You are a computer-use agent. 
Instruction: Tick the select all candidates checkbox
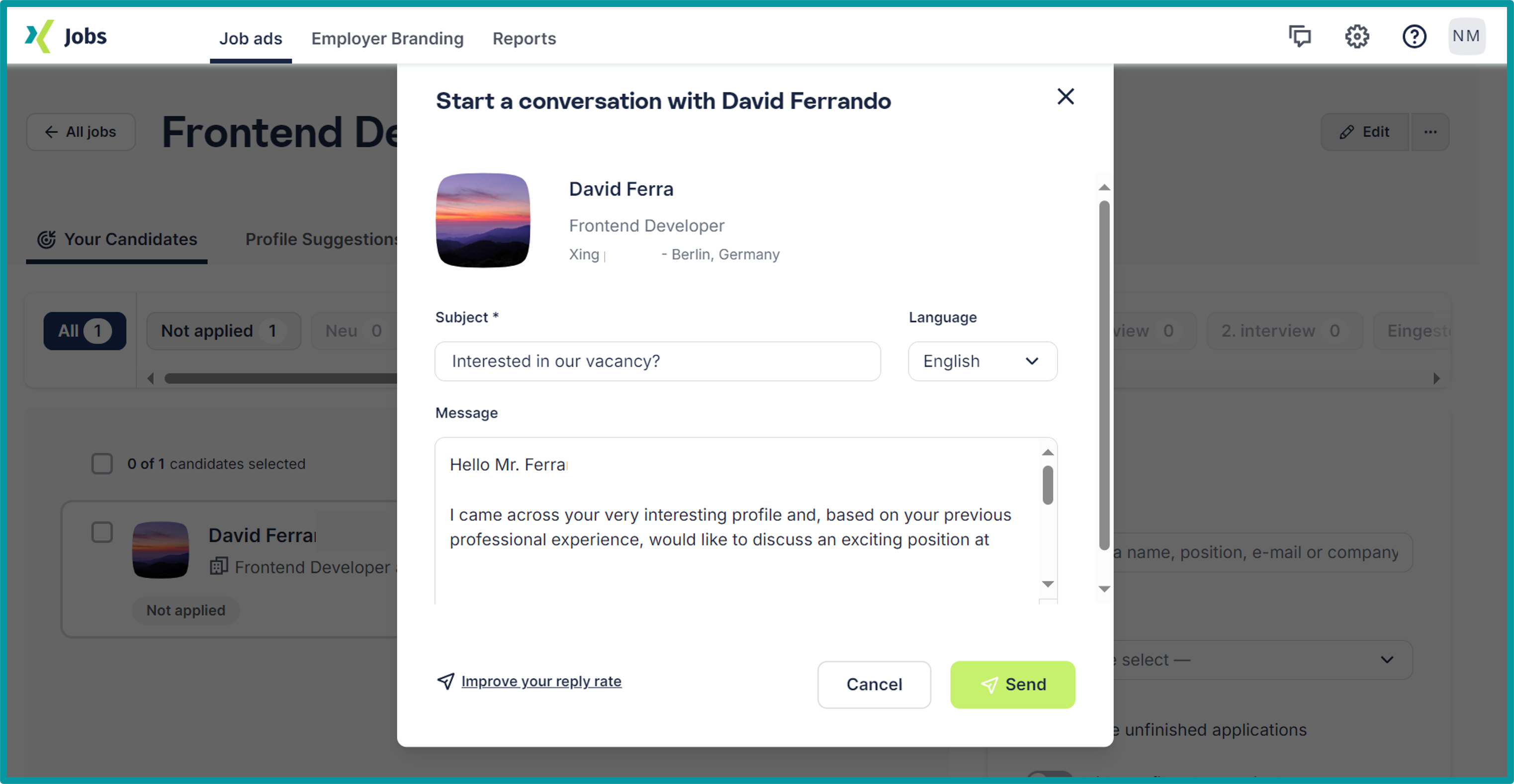click(x=102, y=464)
